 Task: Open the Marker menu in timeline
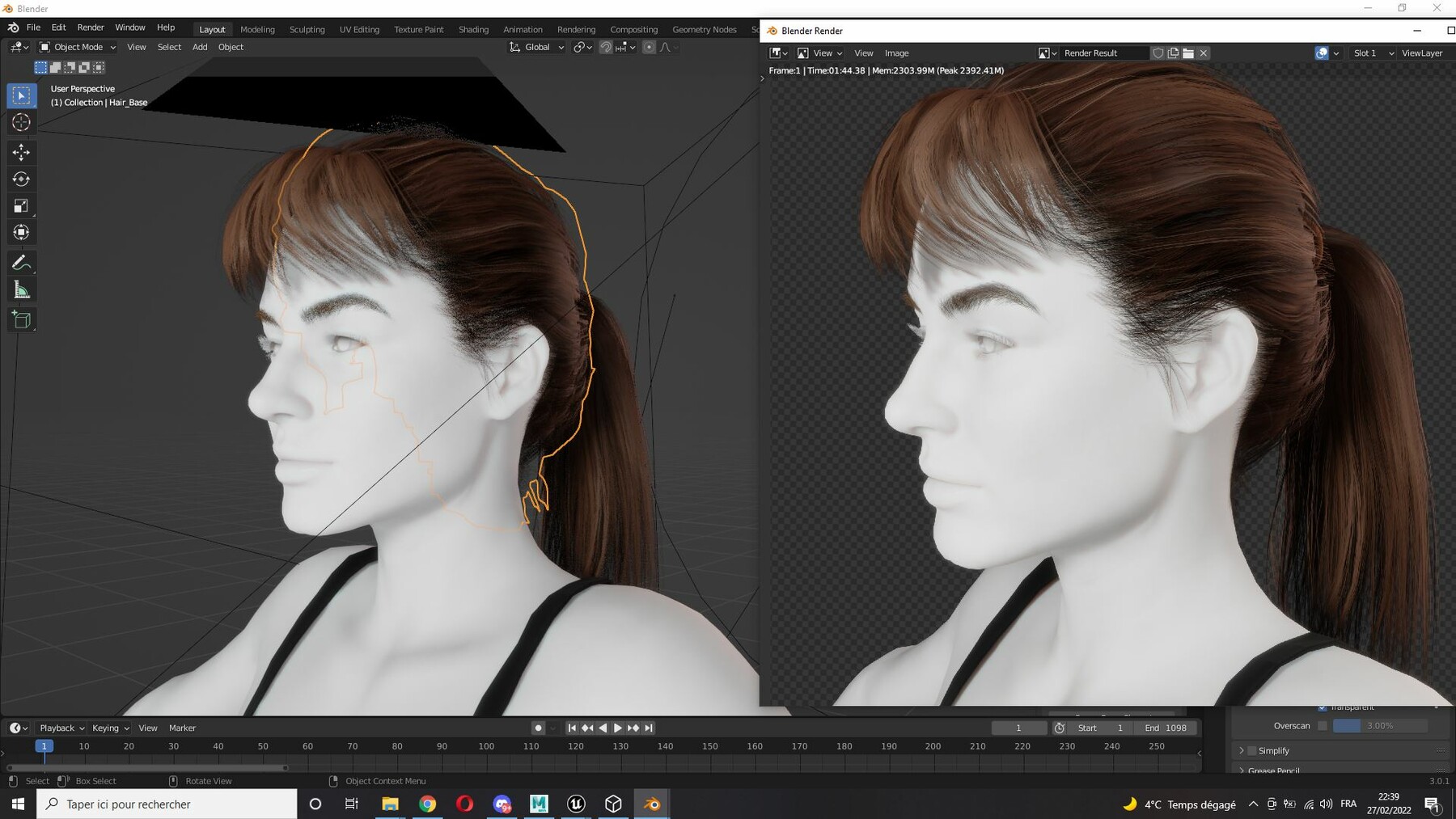(x=182, y=728)
